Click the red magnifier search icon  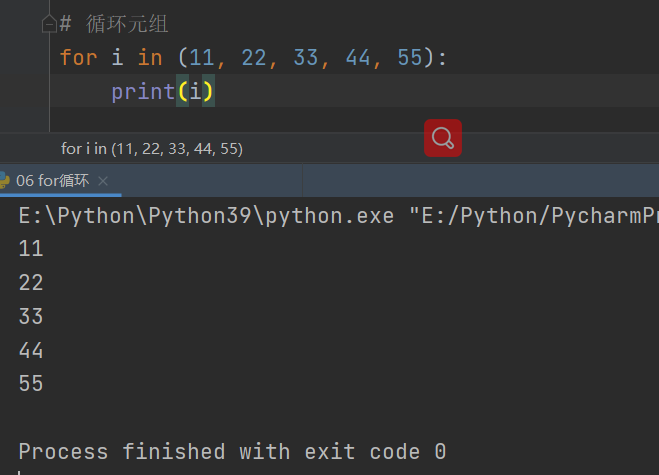click(x=442, y=138)
